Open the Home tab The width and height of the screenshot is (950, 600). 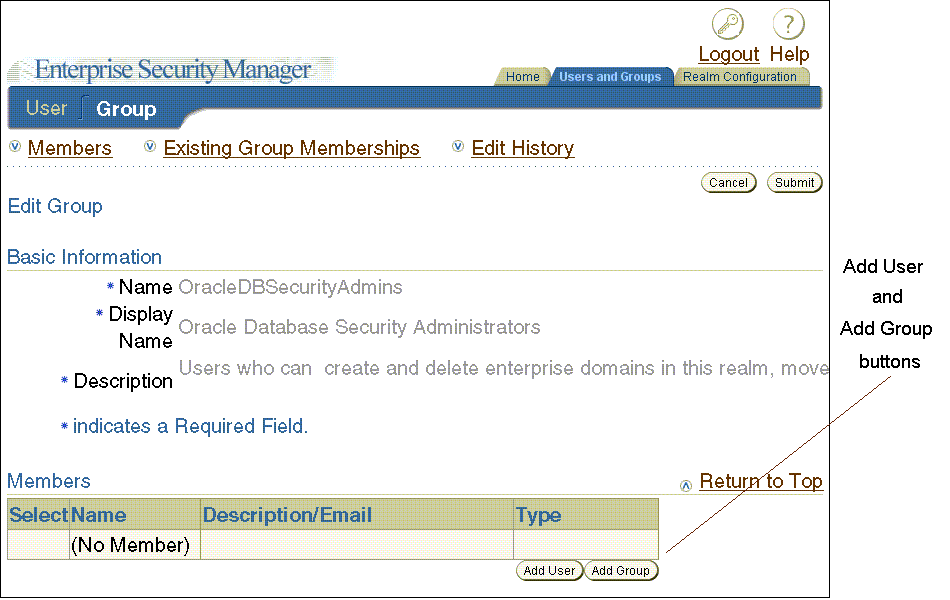[522, 77]
